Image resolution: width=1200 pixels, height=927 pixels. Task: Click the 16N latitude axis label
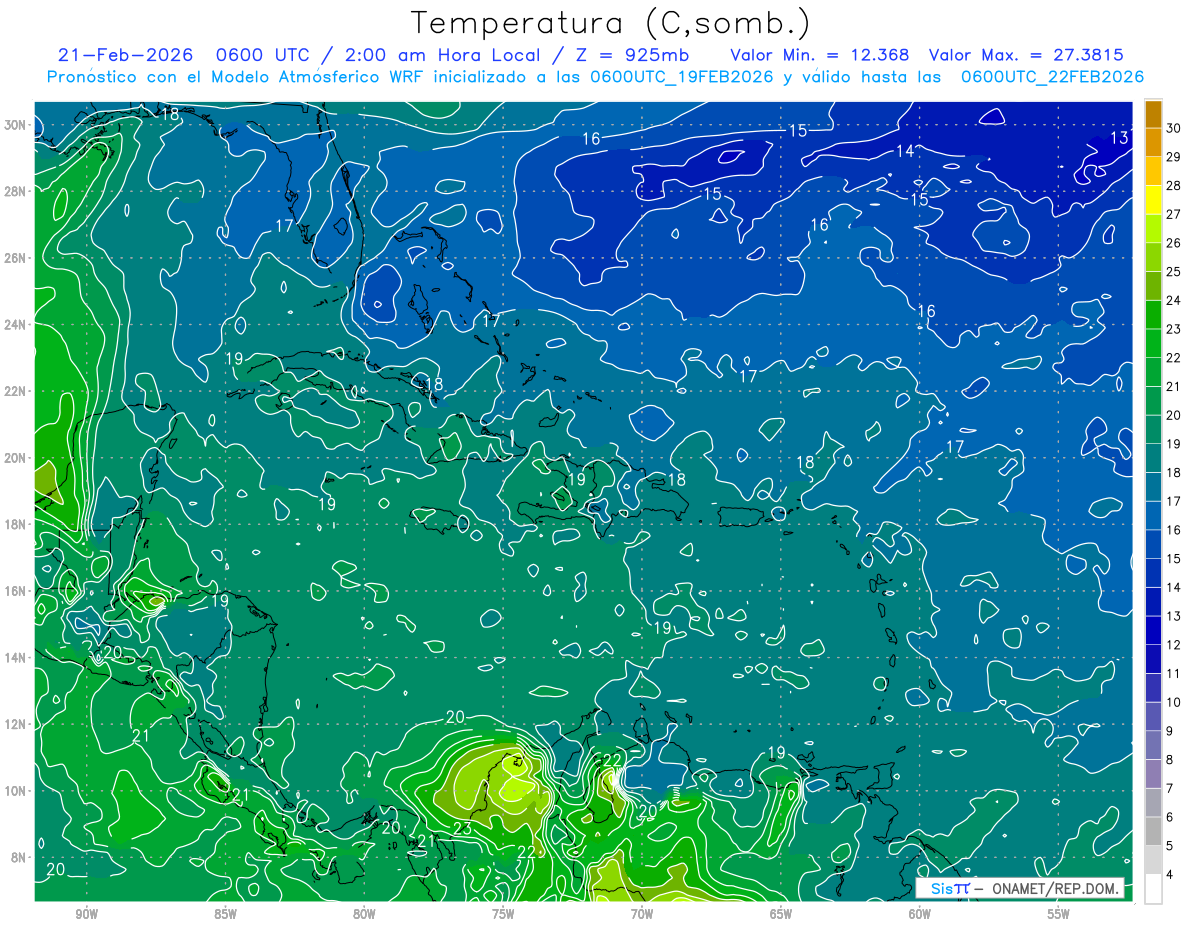(15, 591)
